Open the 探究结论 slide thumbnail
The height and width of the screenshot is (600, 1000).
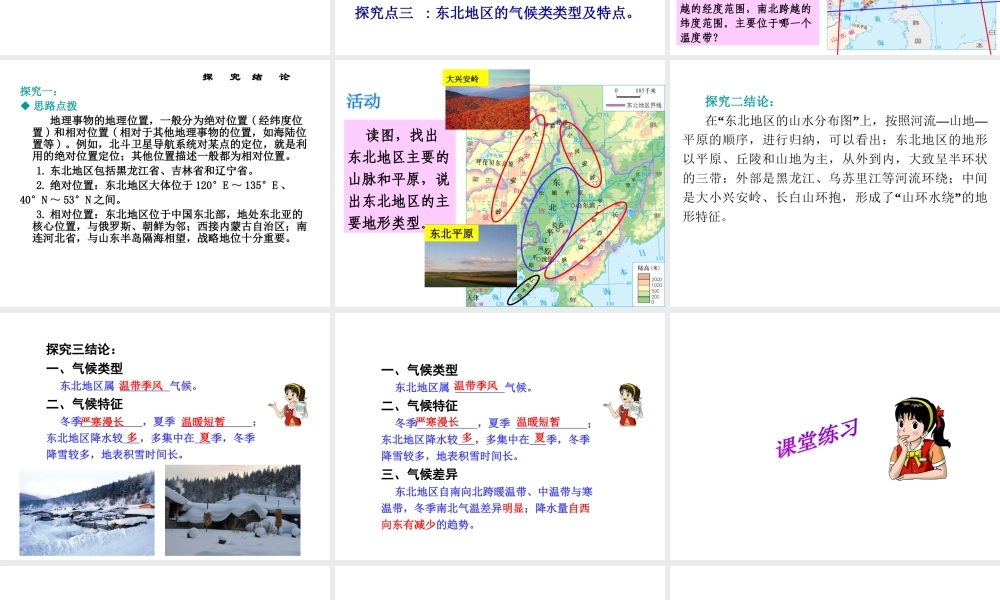[165, 184]
